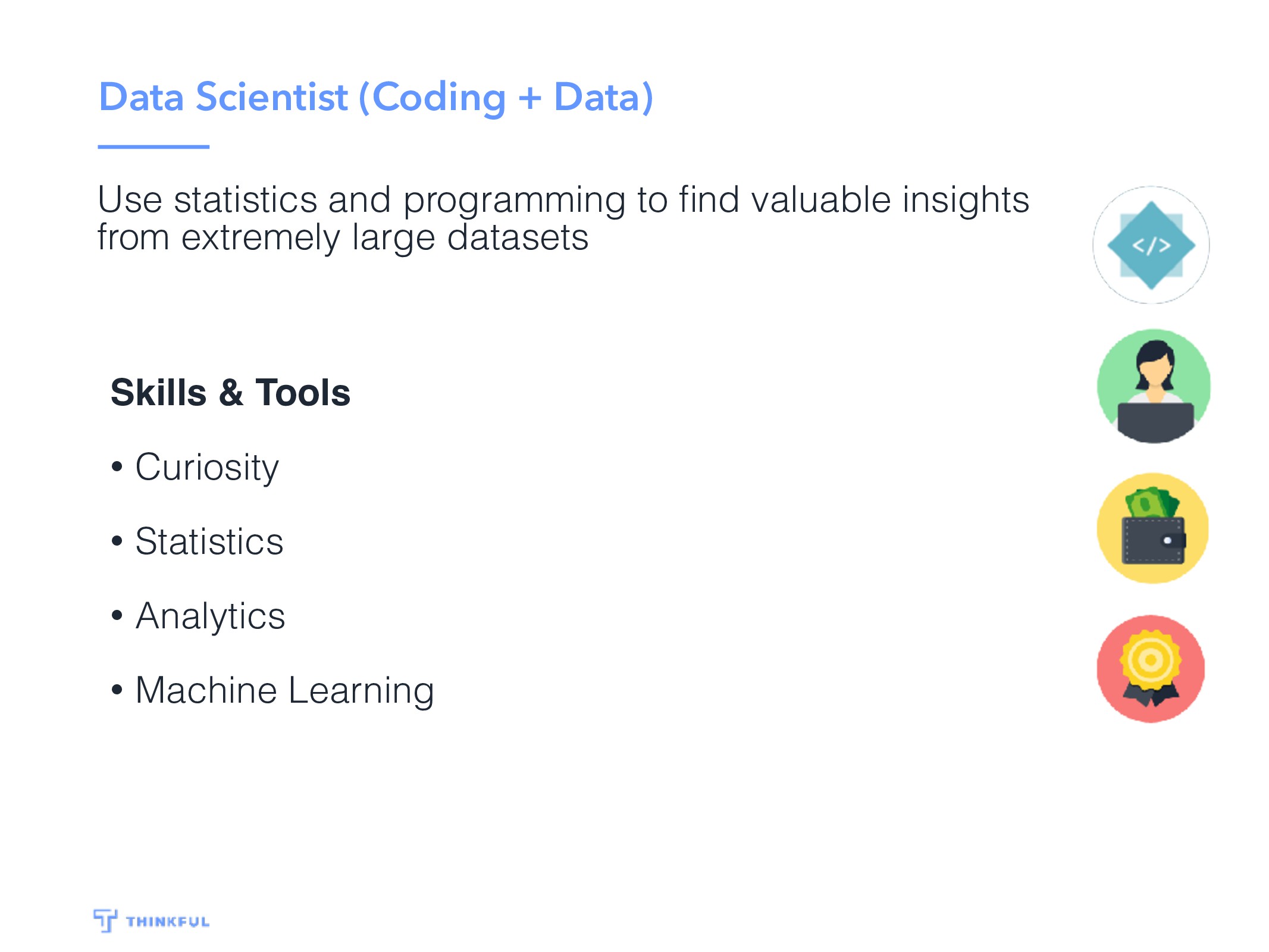Image resolution: width=1269 pixels, height=952 pixels.
Task: Select the woman with laptop icon
Action: (x=1153, y=386)
